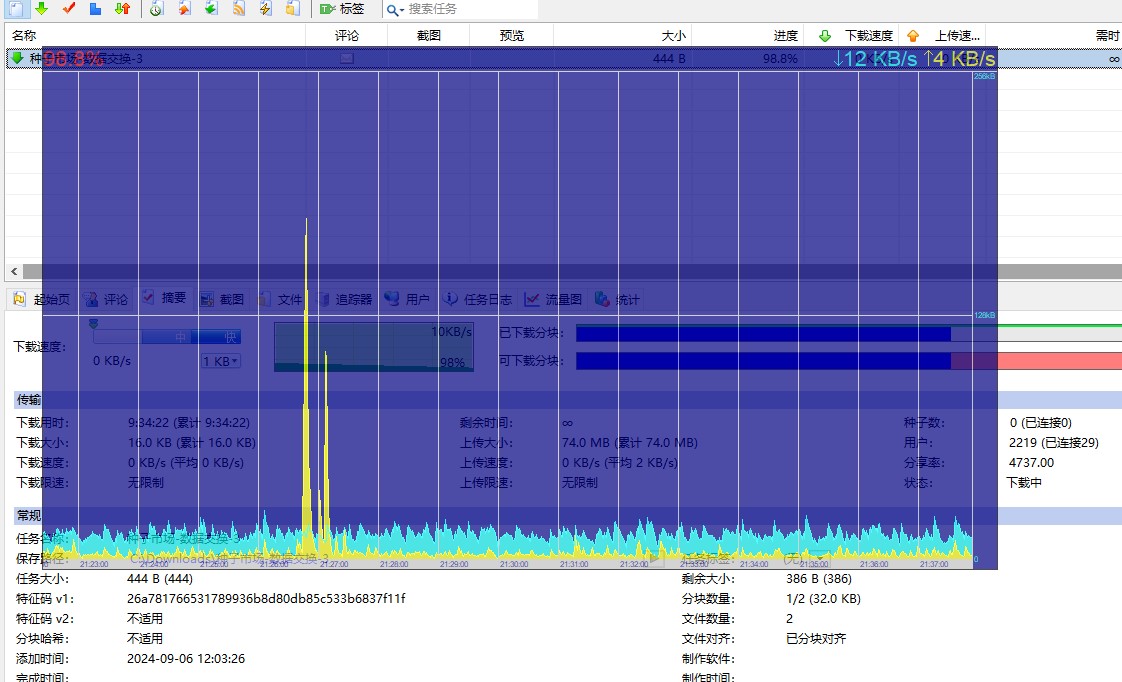The image size is (1122, 682).
Task: Click the clock document toolbar icon
Action: (x=157, y=9)
